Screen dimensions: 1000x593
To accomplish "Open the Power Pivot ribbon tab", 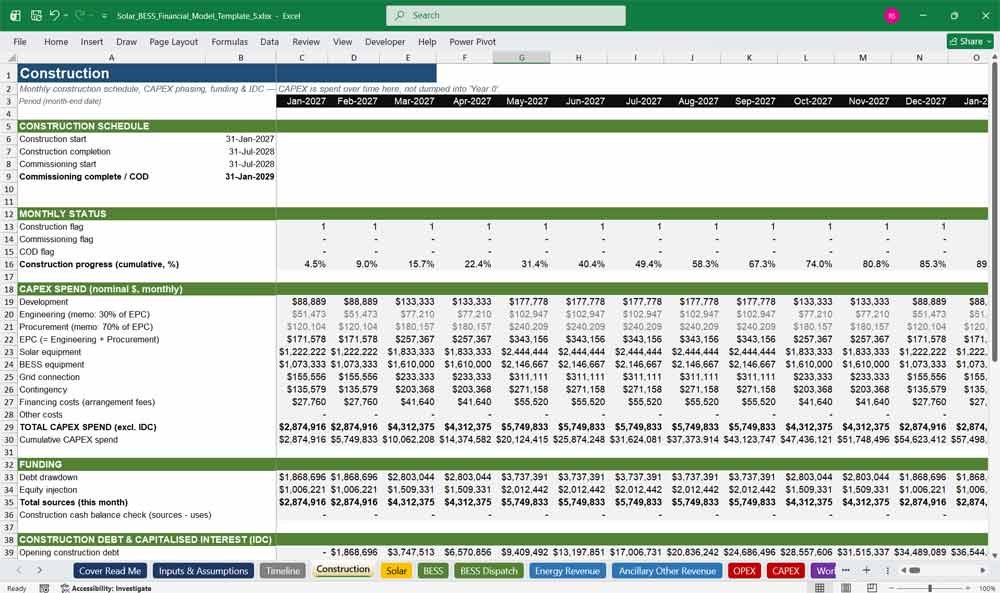I will click(472, 41).
